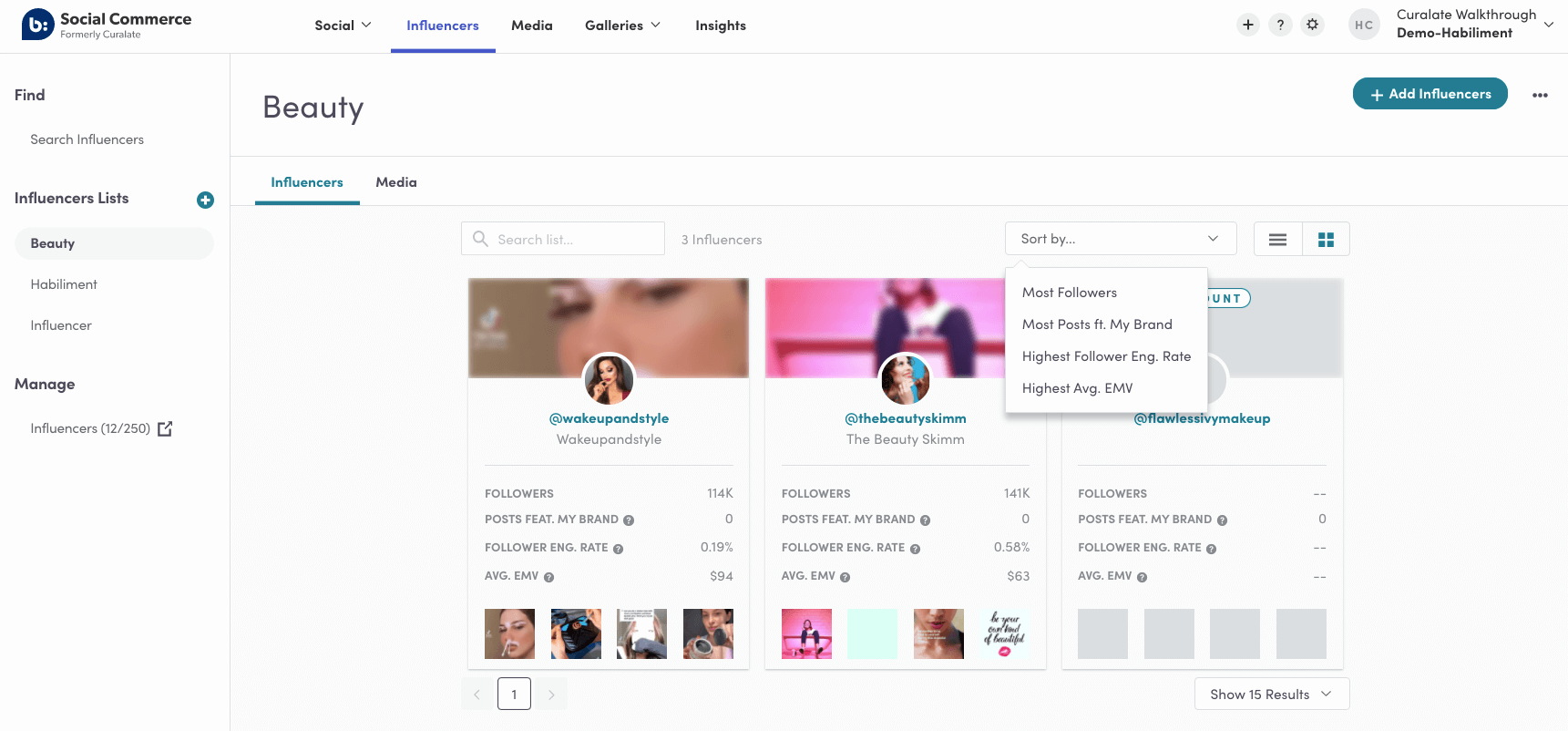Switch to list view layout
1568x731 pixels.
(1277, 240)
